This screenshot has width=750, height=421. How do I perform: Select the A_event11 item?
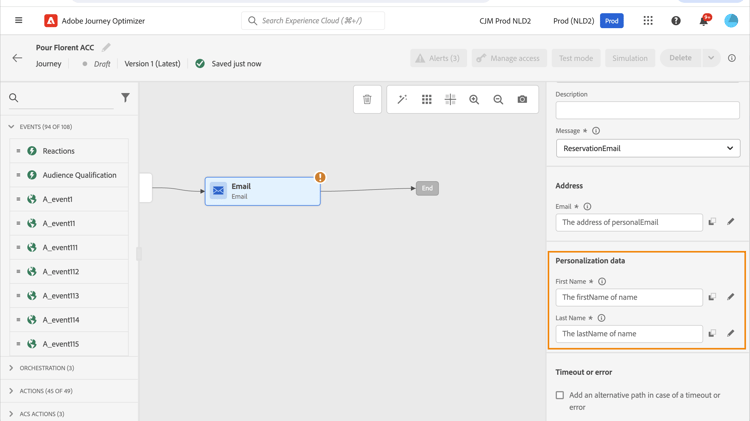coord(69,223)
